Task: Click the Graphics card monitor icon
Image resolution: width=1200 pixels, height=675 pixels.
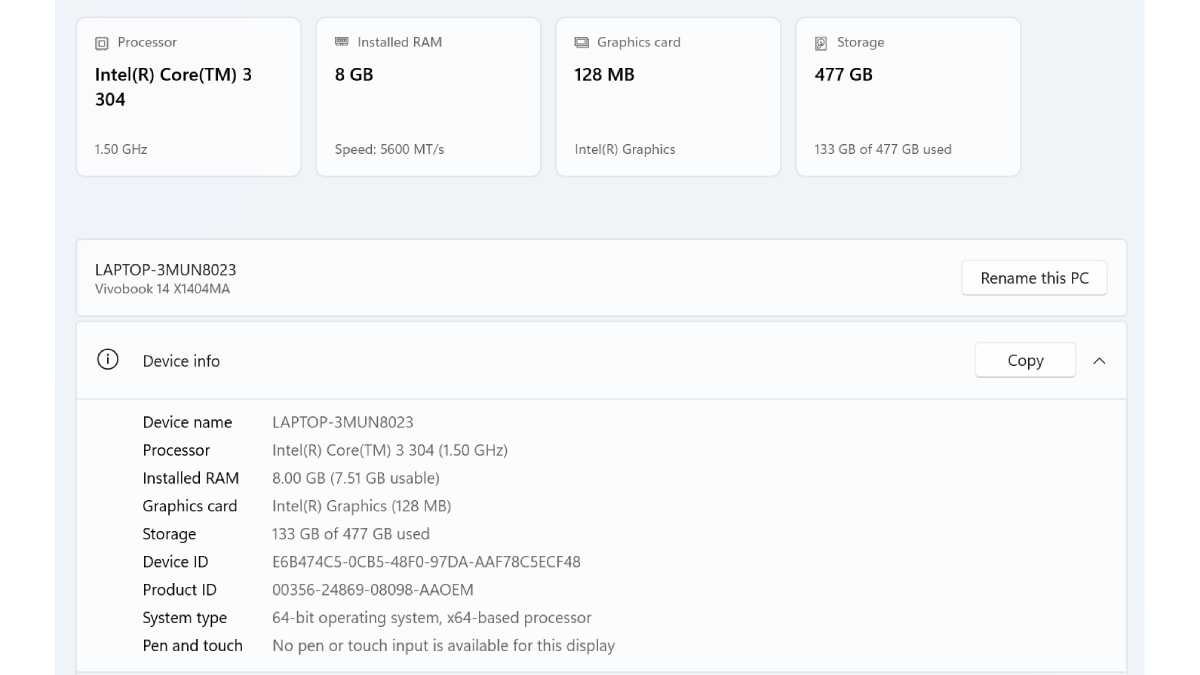Action: [x=581, y=43]
